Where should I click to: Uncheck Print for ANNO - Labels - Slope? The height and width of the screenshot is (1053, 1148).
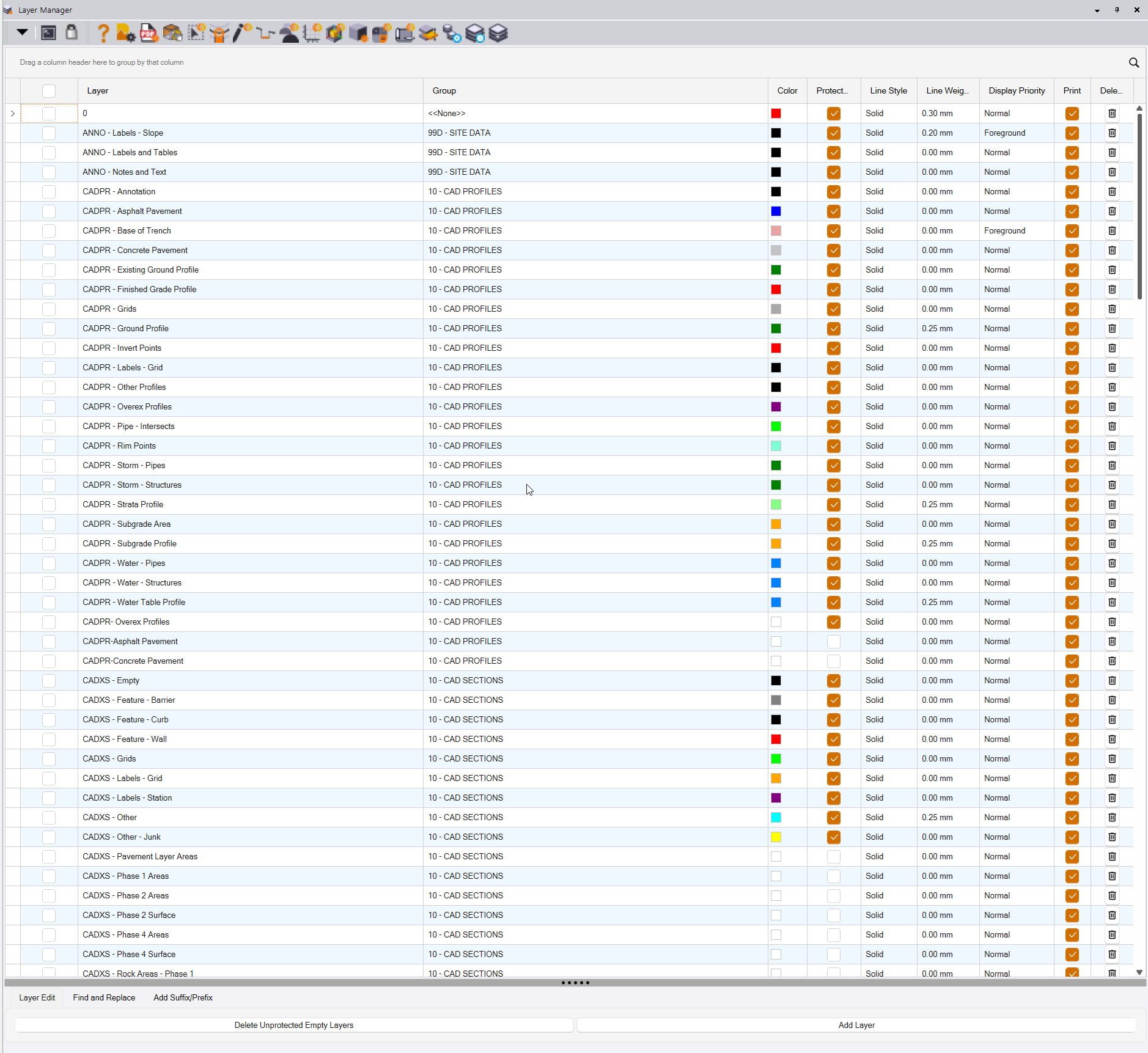coord(1072,133)
